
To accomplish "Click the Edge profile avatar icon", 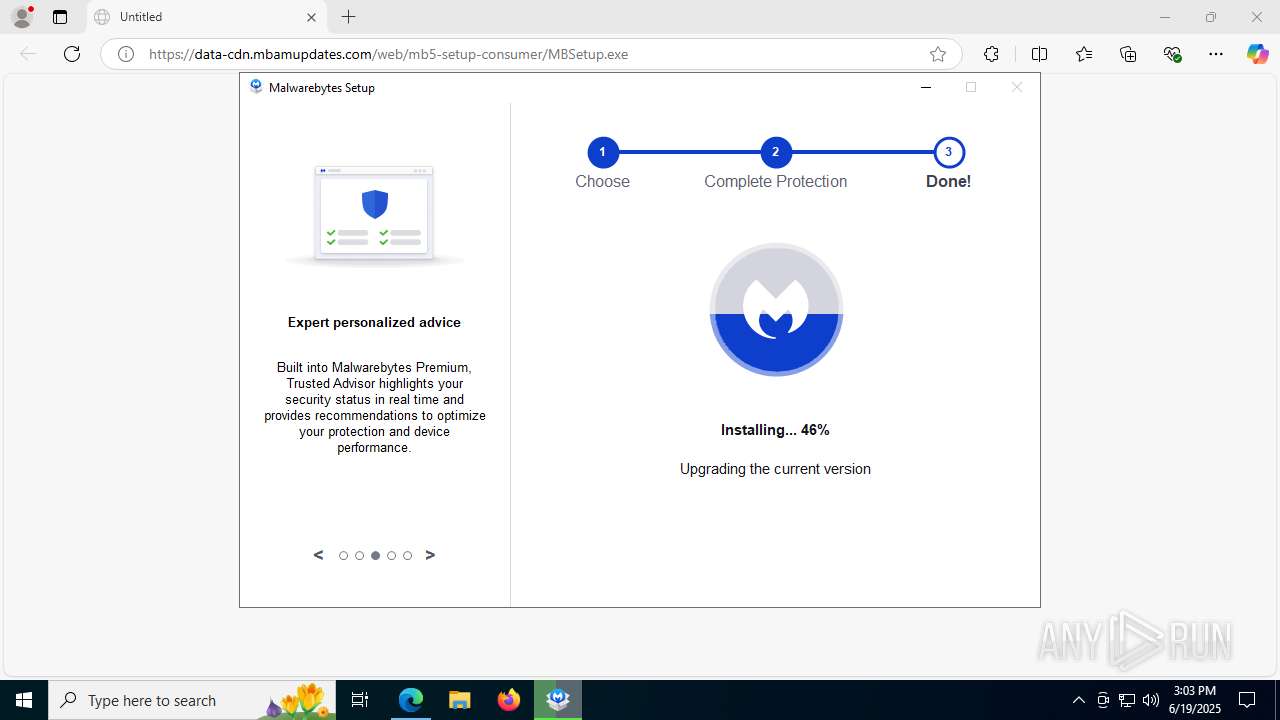I will [x=22, y=17].
